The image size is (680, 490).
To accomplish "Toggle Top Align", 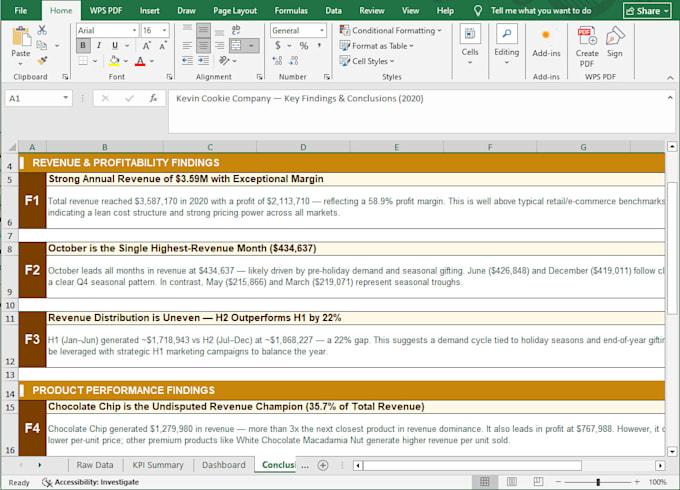I will coord(187,29).
